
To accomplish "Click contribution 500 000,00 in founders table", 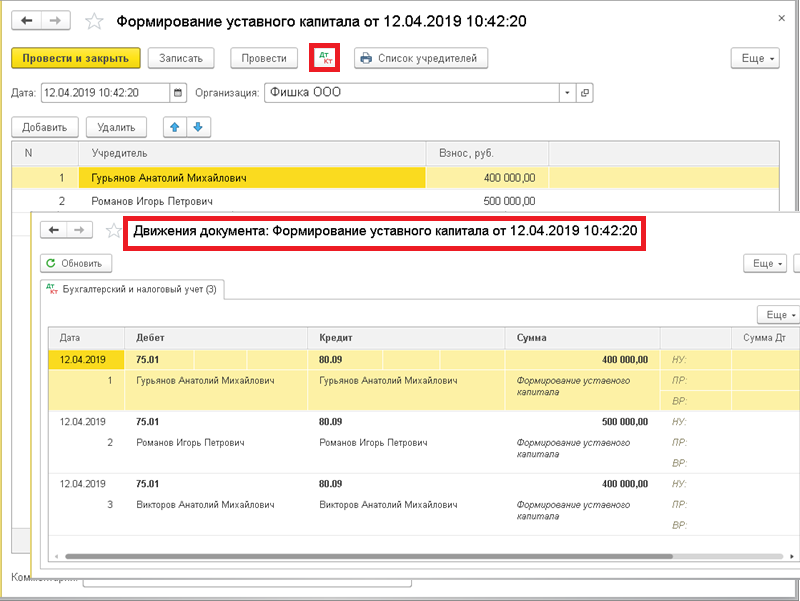I will click(x=487, y=201).
